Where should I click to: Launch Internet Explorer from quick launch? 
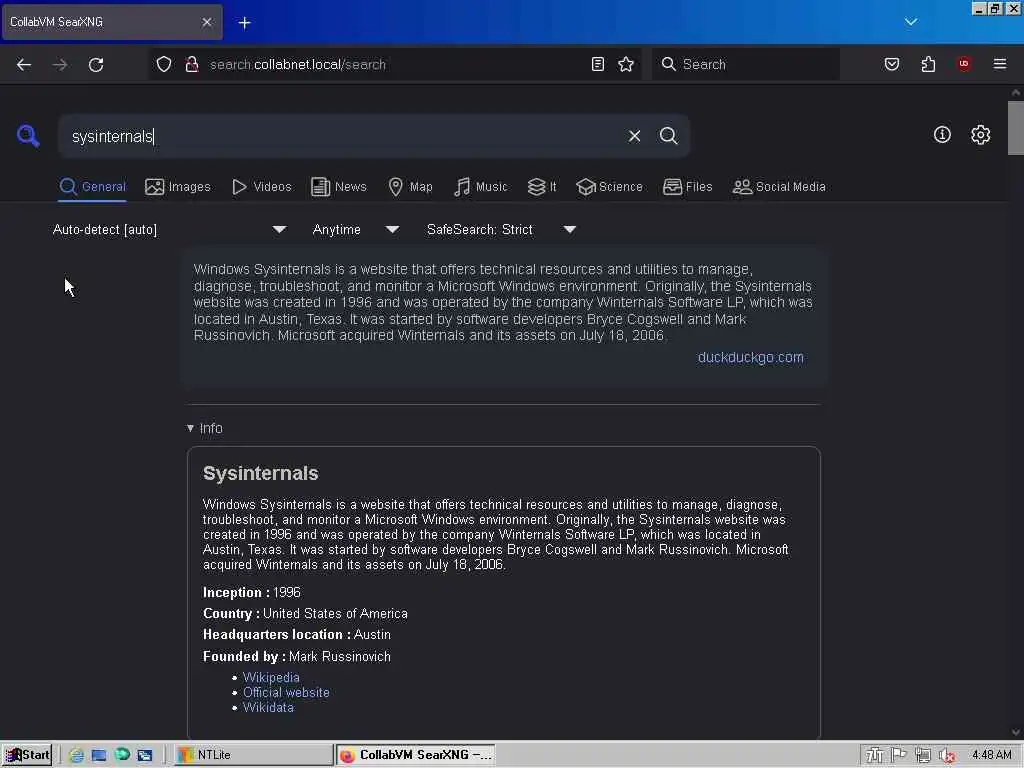pos(76,755)
